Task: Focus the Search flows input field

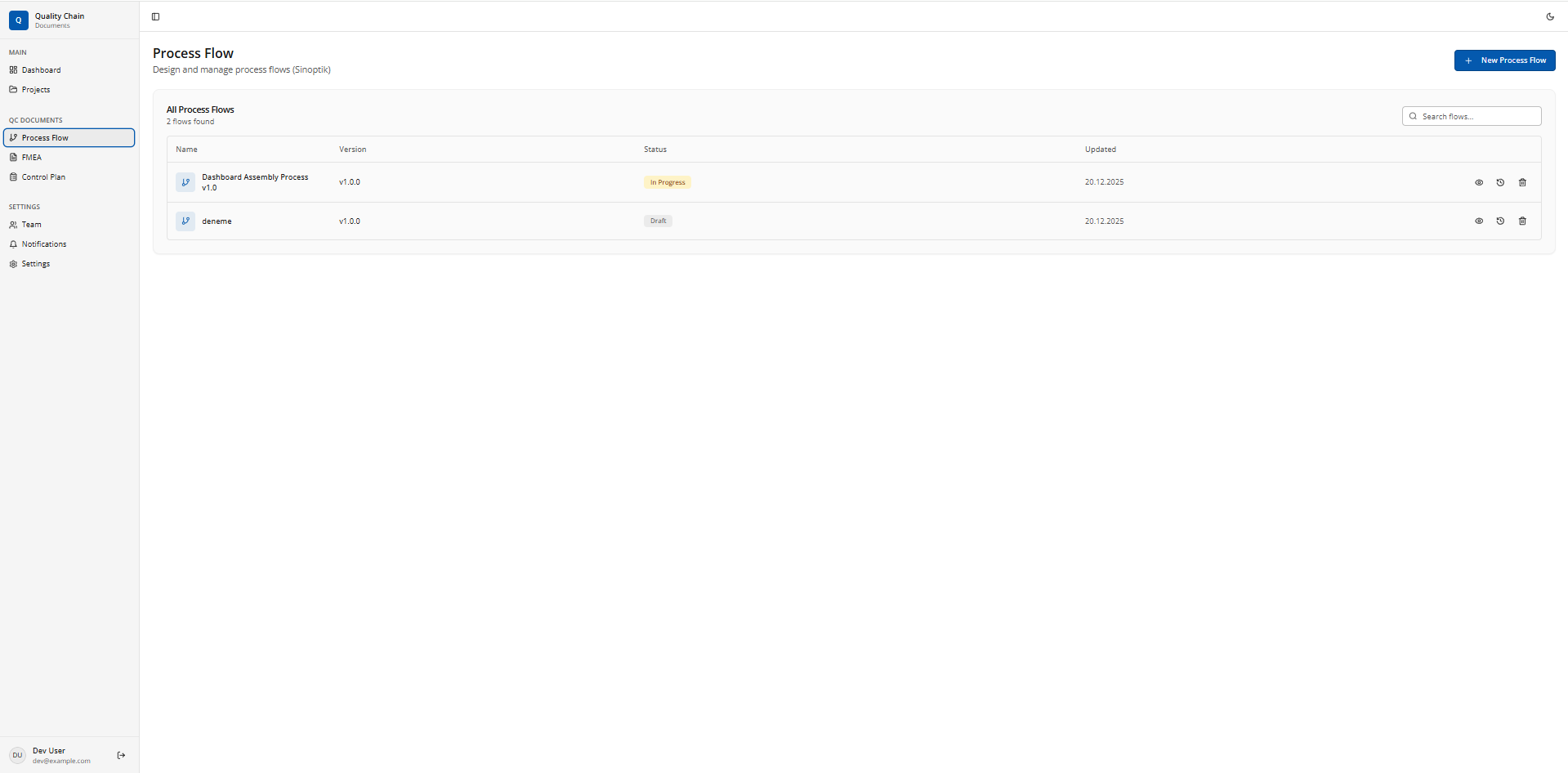Action: pyautogui.click(x=1472, y=116)
